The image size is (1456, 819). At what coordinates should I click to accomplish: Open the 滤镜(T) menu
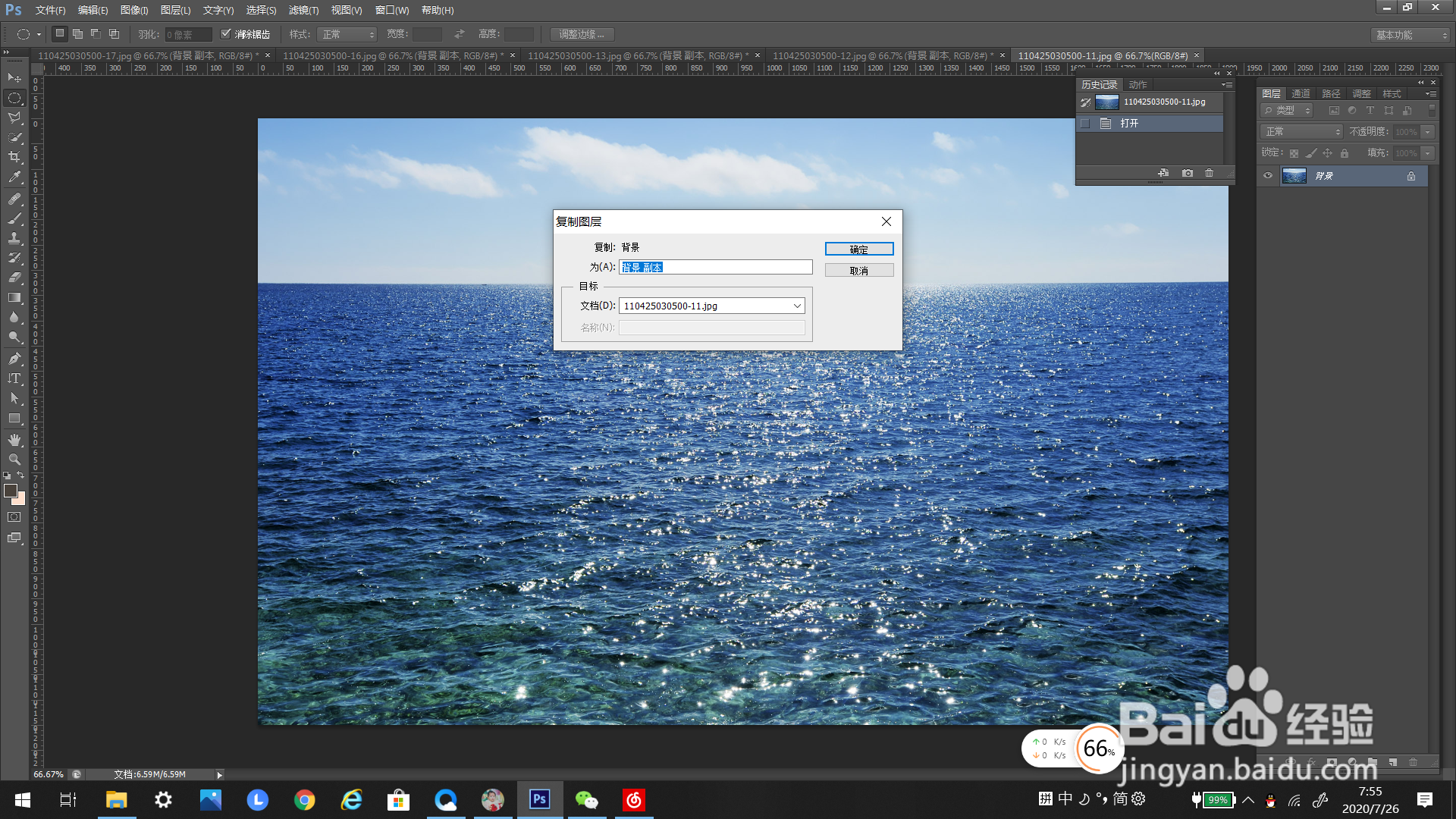tap(303, 10)
